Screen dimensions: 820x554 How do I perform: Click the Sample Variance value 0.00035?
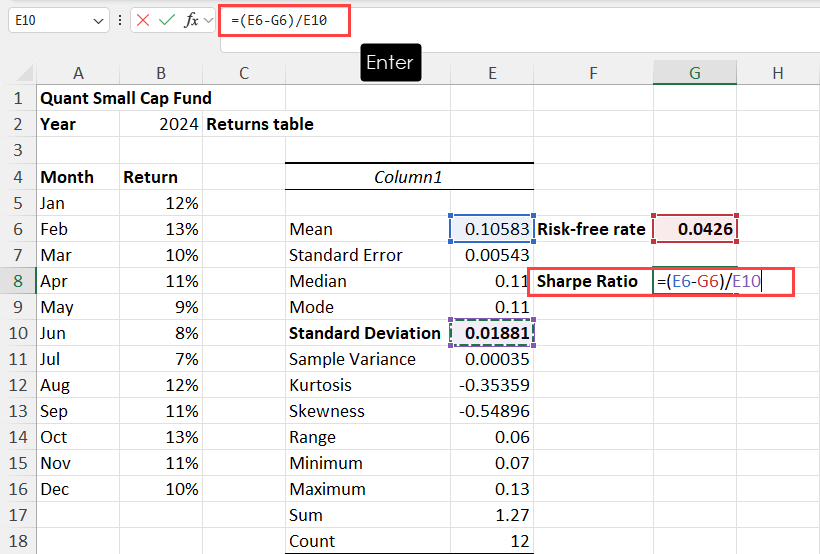pyautogui.click(x=492, y=359)
